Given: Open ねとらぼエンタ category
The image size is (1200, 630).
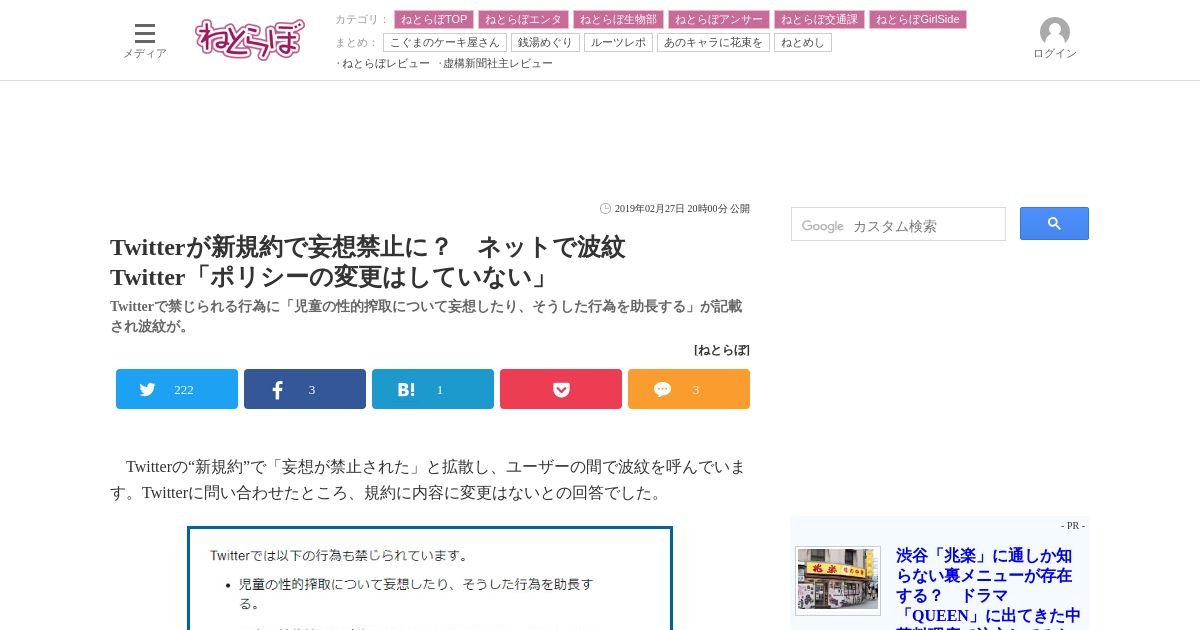Looking at the screenshot, I should pos(523,19).
